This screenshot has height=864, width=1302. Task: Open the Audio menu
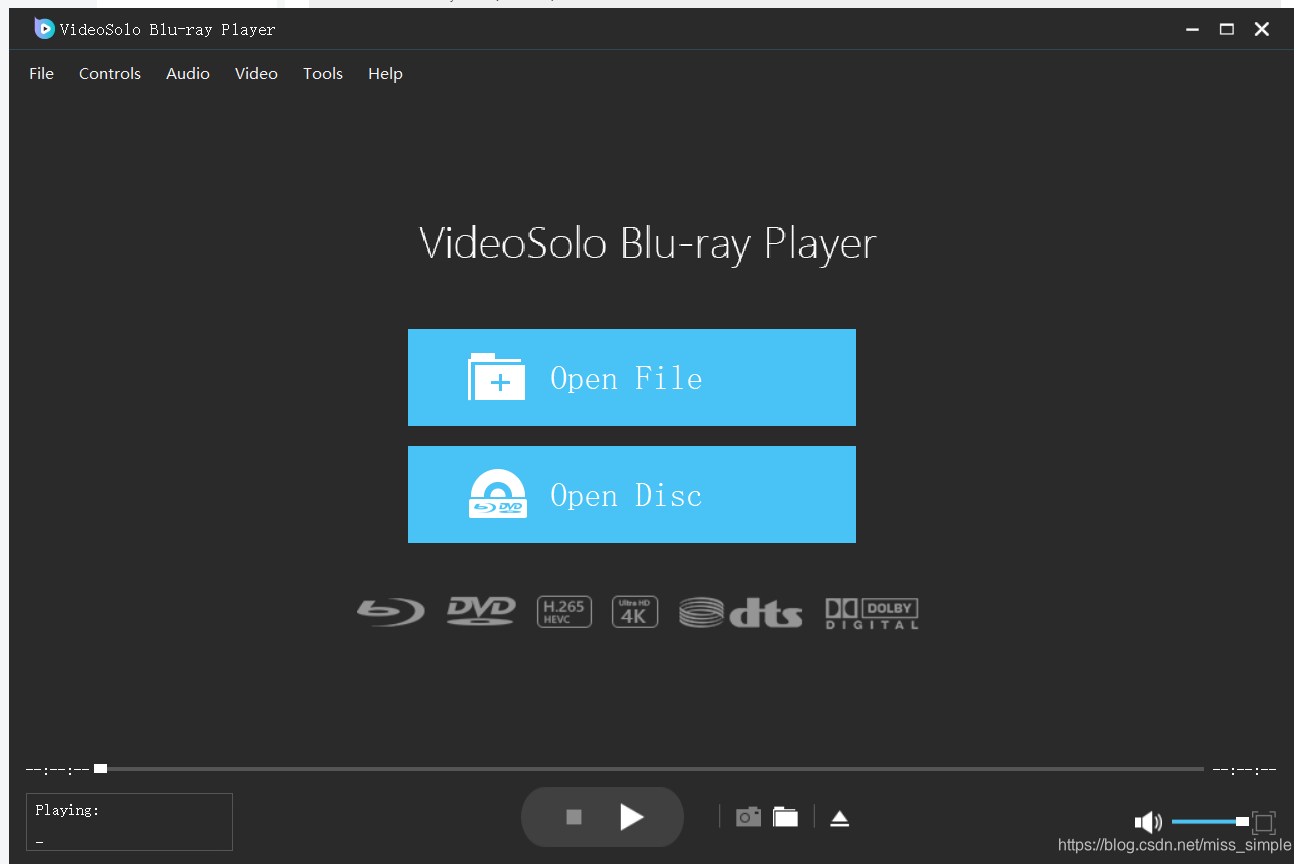pyautogui.click(x=188, y=74)
